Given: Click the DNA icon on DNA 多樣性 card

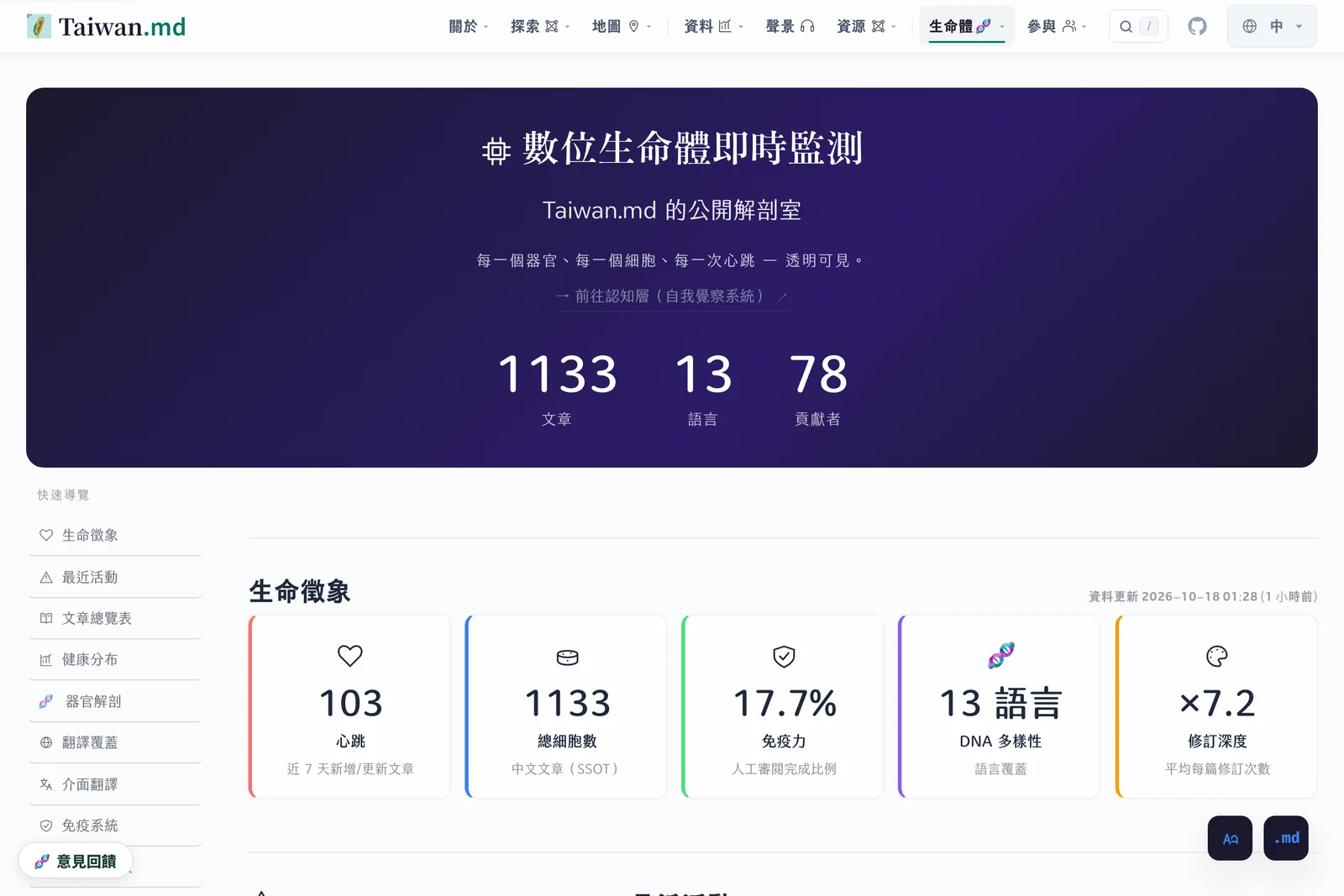Looking at the screenshot, I should [x=1000, y=655].
